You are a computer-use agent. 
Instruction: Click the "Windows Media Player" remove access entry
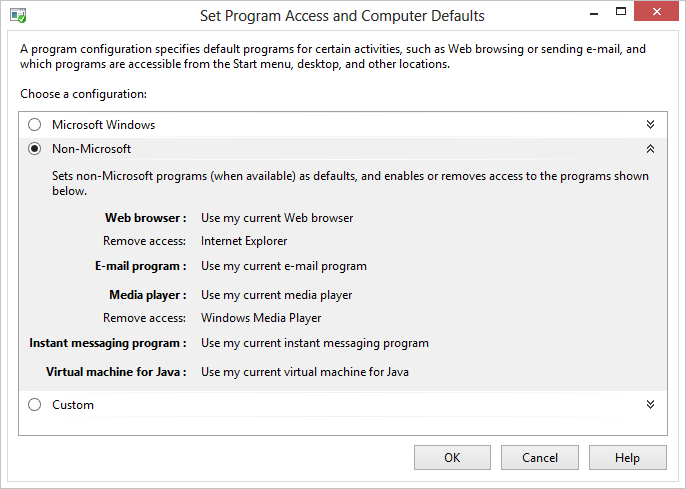(261, 318)
